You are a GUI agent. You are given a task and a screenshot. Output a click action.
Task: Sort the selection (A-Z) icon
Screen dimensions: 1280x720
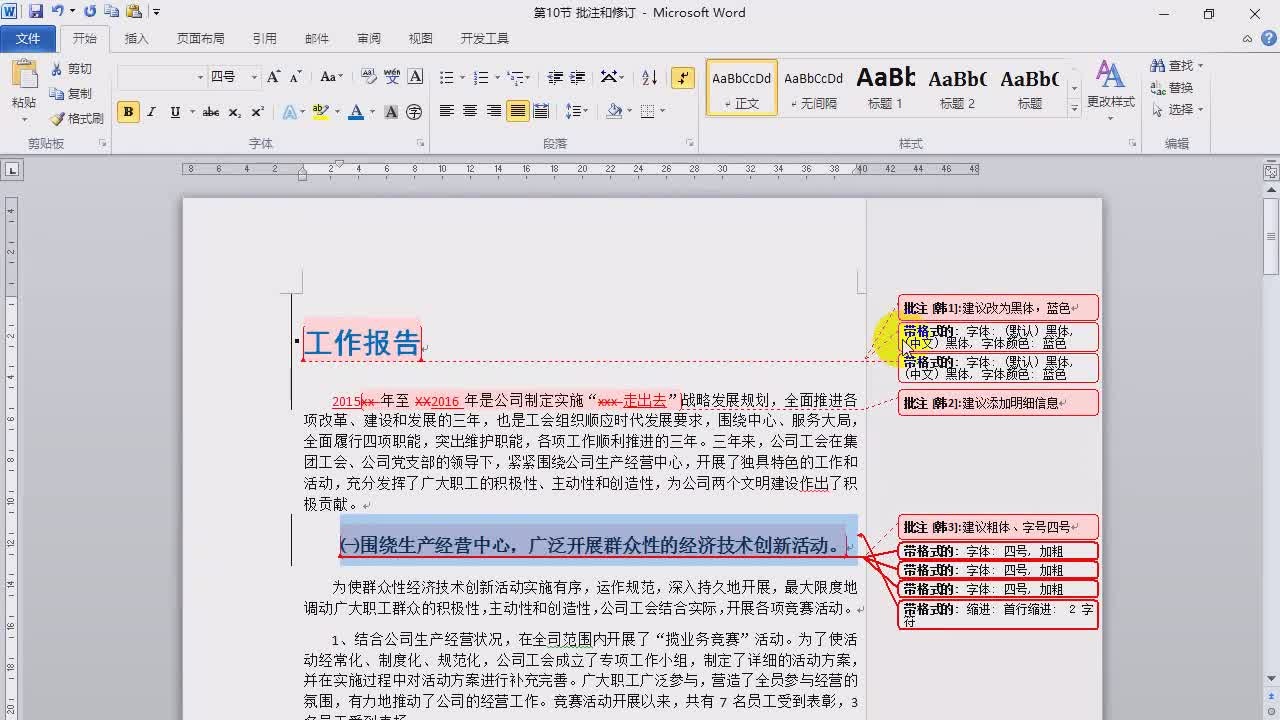tap(649, 77)
